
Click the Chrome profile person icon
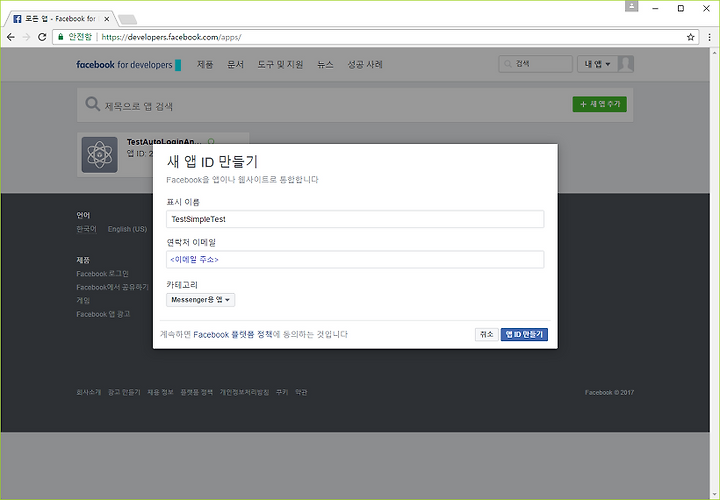(632, 6)
